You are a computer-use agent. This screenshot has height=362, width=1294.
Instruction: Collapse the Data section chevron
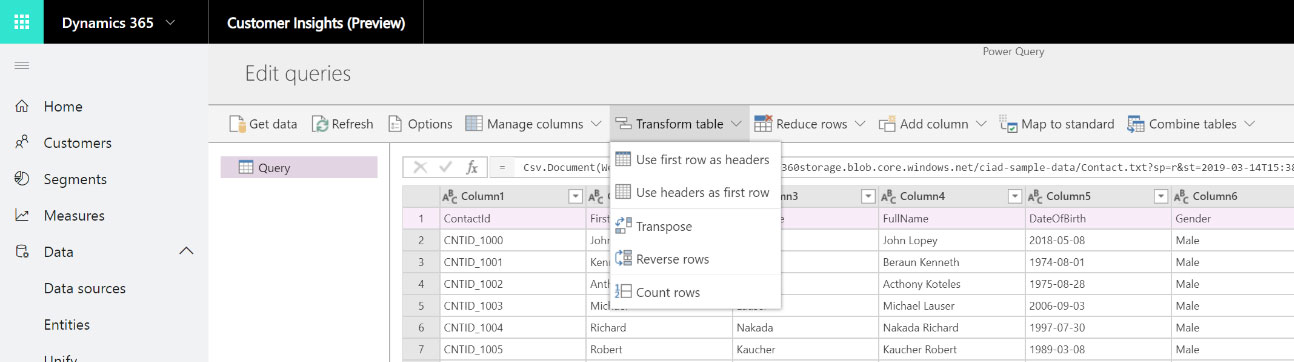[186, 251]
